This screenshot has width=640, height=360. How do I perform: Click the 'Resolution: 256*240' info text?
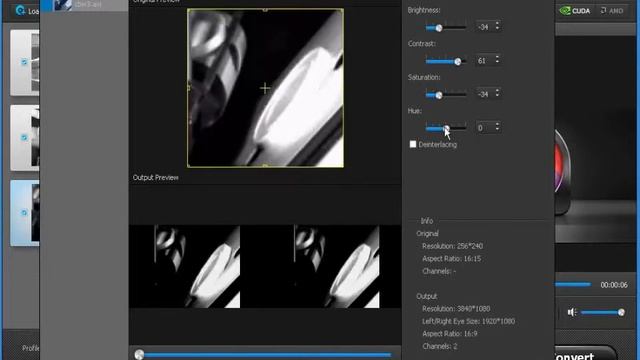tap(452, 246)
